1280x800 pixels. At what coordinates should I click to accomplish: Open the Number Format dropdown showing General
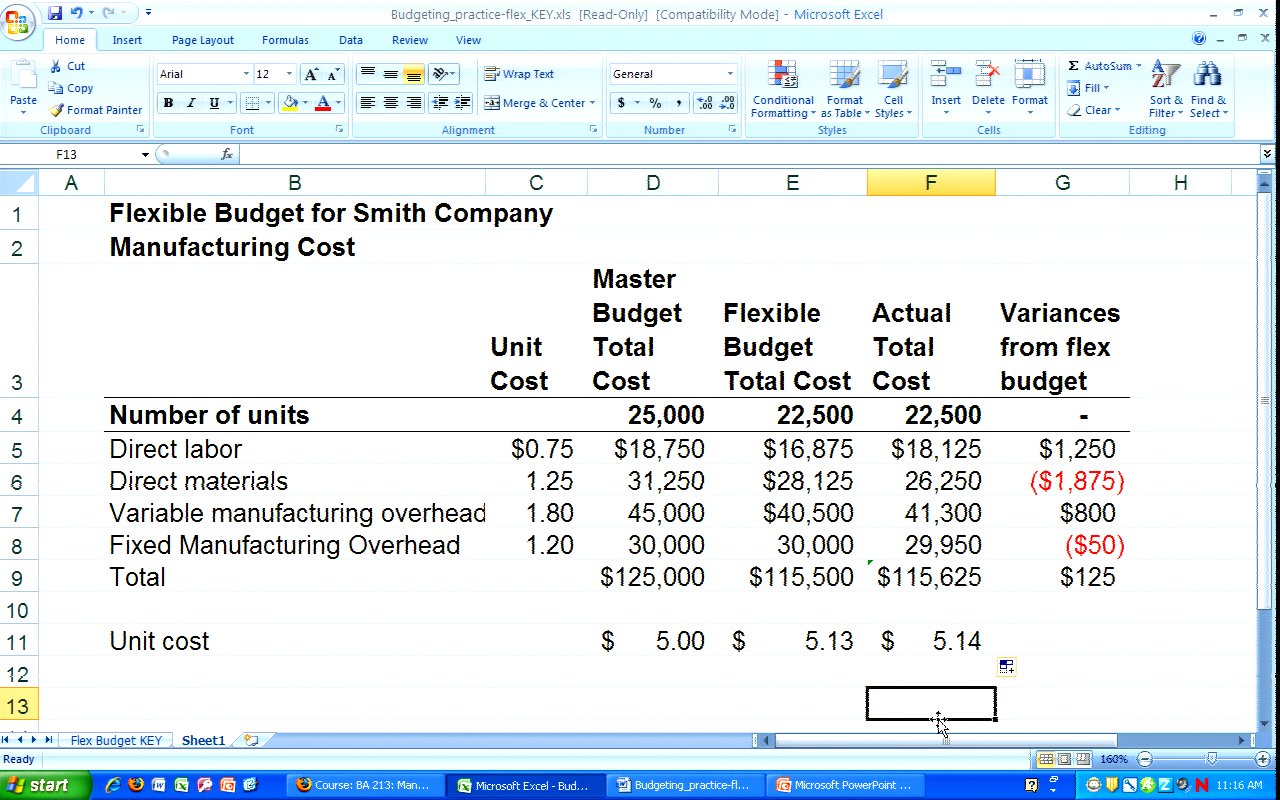pos(730,74)
